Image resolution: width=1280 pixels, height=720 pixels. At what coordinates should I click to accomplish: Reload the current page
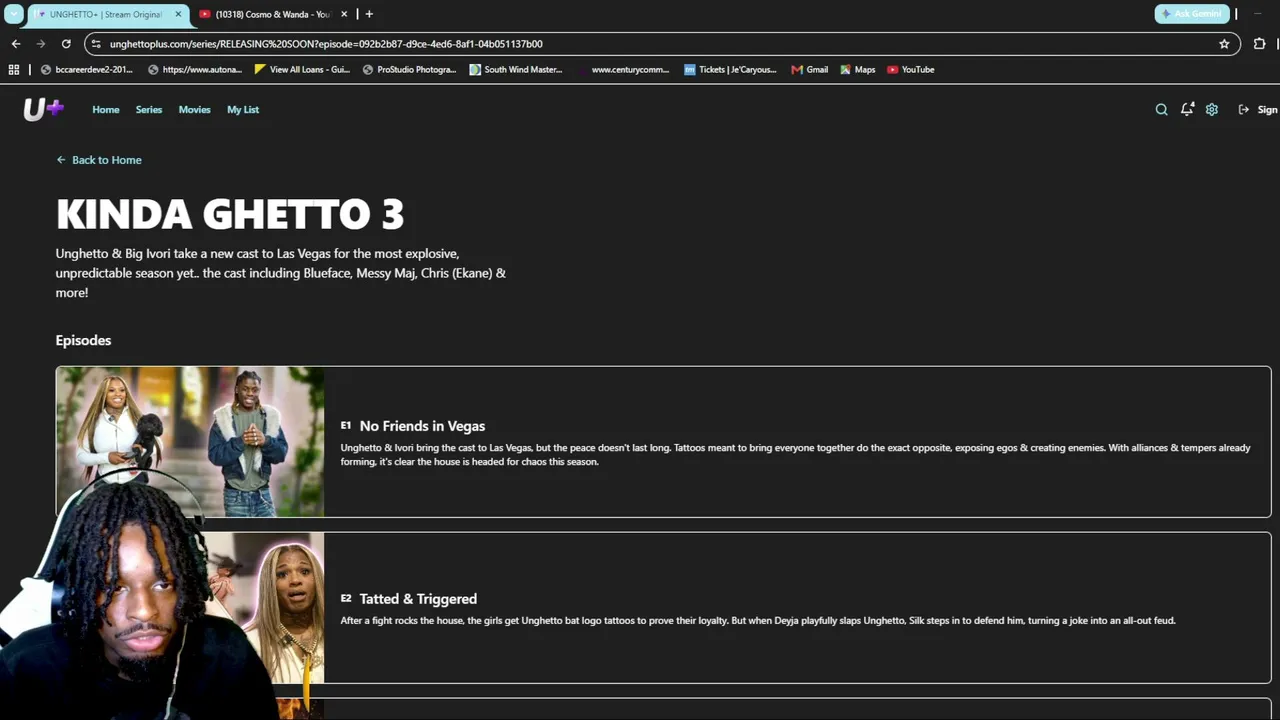tap(66, 44)
